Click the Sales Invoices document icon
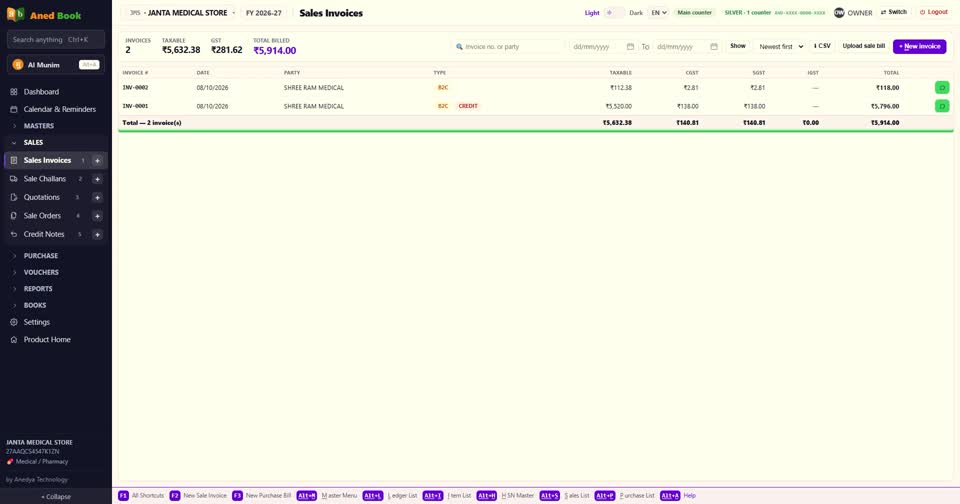 pyautogui.click(x=13, y=160)
